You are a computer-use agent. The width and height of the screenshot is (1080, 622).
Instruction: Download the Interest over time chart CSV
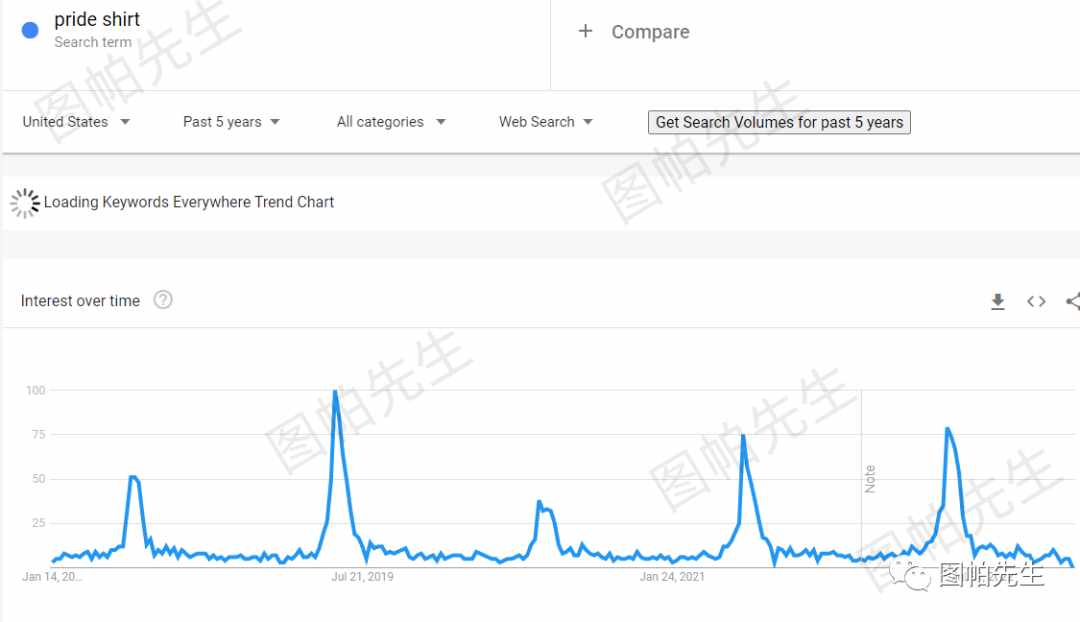[997, 301]
